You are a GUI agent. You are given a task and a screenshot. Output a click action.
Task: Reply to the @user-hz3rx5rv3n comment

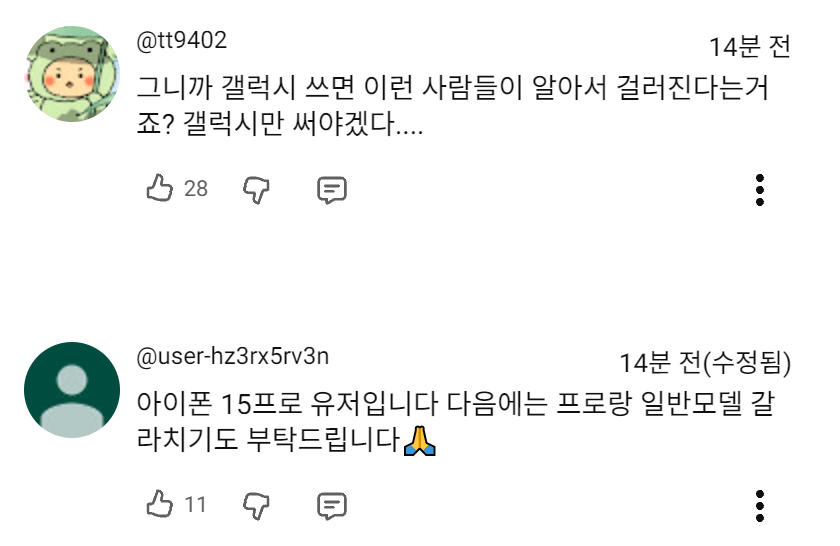coord(331,506)
